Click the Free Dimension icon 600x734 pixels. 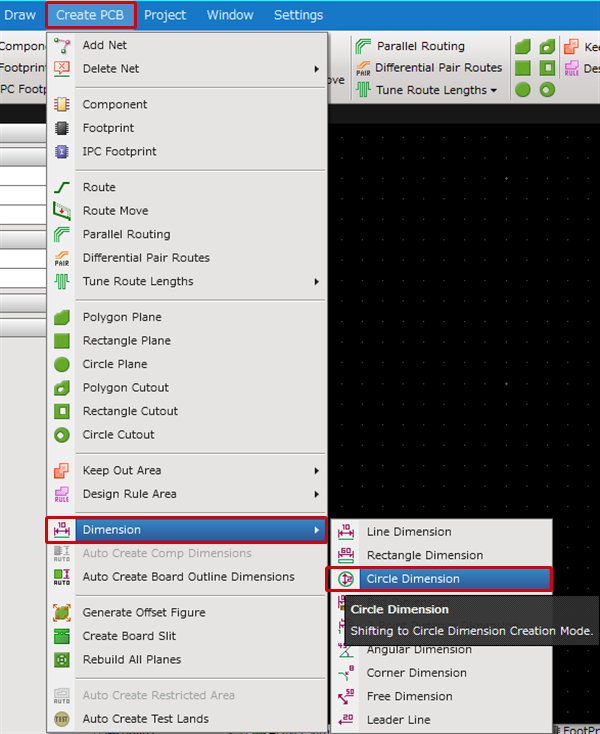tap(346, 696)
